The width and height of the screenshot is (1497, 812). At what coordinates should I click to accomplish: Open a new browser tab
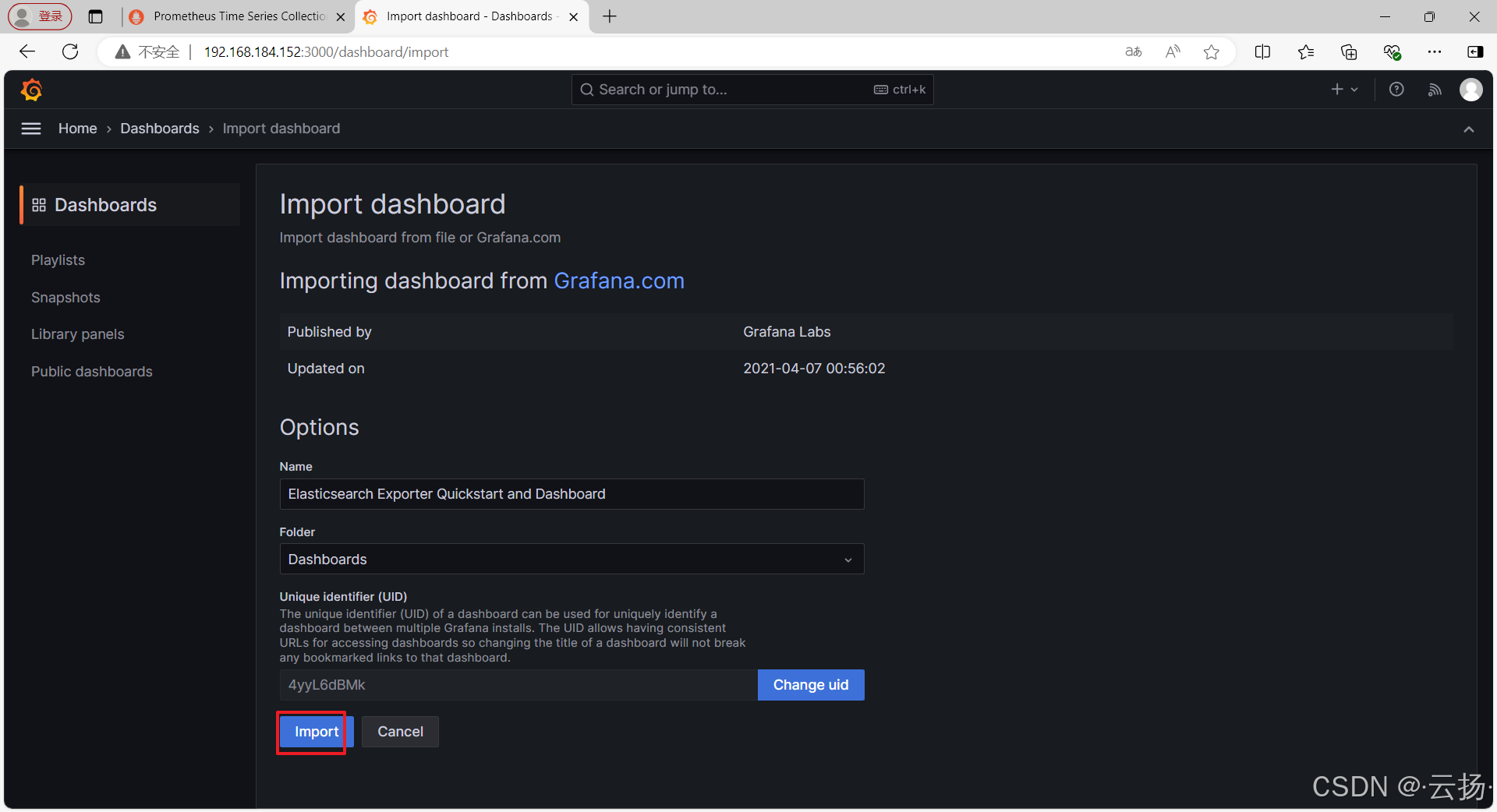click(x=610, y=16)
